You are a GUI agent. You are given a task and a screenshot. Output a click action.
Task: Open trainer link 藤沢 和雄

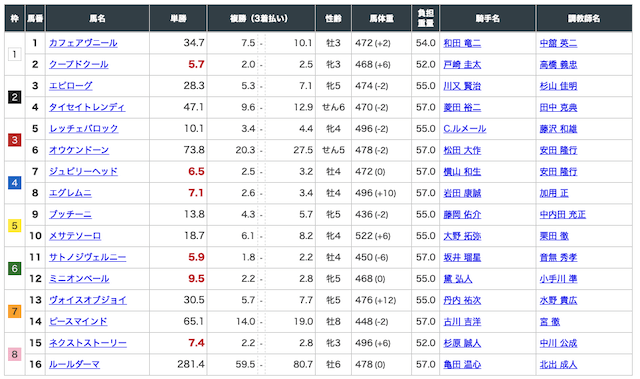tap(558, 129)
